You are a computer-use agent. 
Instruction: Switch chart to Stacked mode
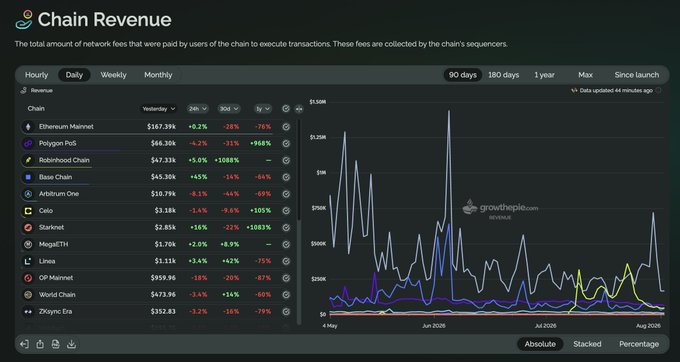[x=587, y=344]
